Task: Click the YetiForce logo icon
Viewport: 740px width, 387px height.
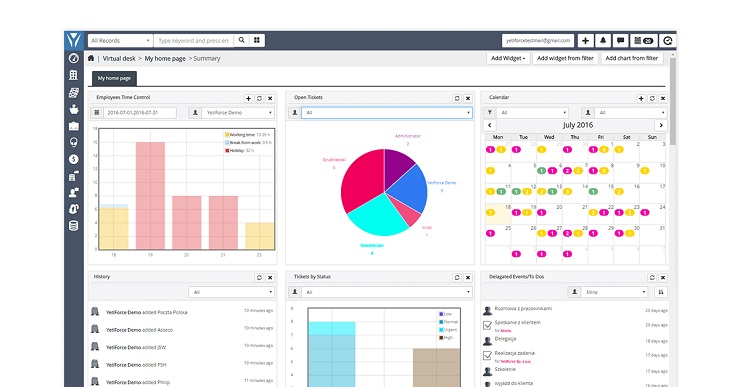Action: 74,41
